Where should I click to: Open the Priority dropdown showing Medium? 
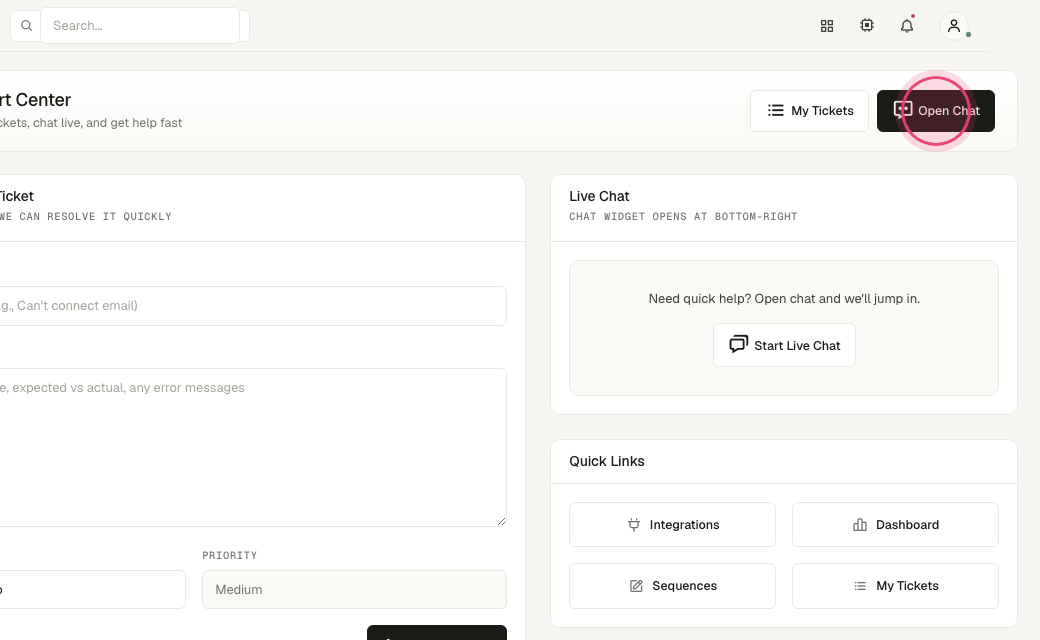(354, 590)
